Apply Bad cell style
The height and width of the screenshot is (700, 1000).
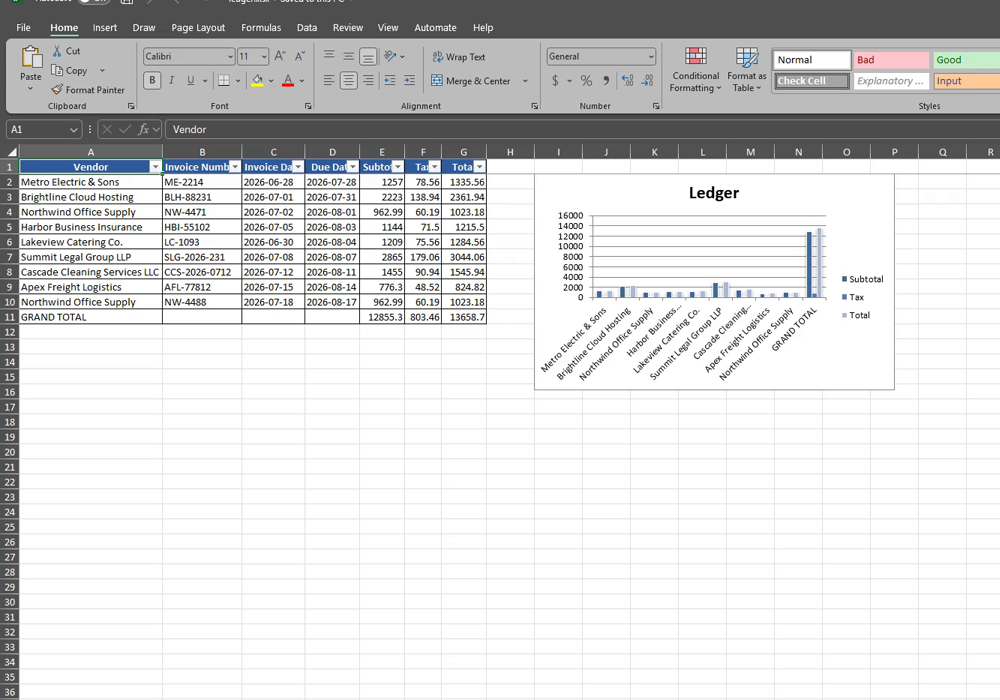click(892, 60)
